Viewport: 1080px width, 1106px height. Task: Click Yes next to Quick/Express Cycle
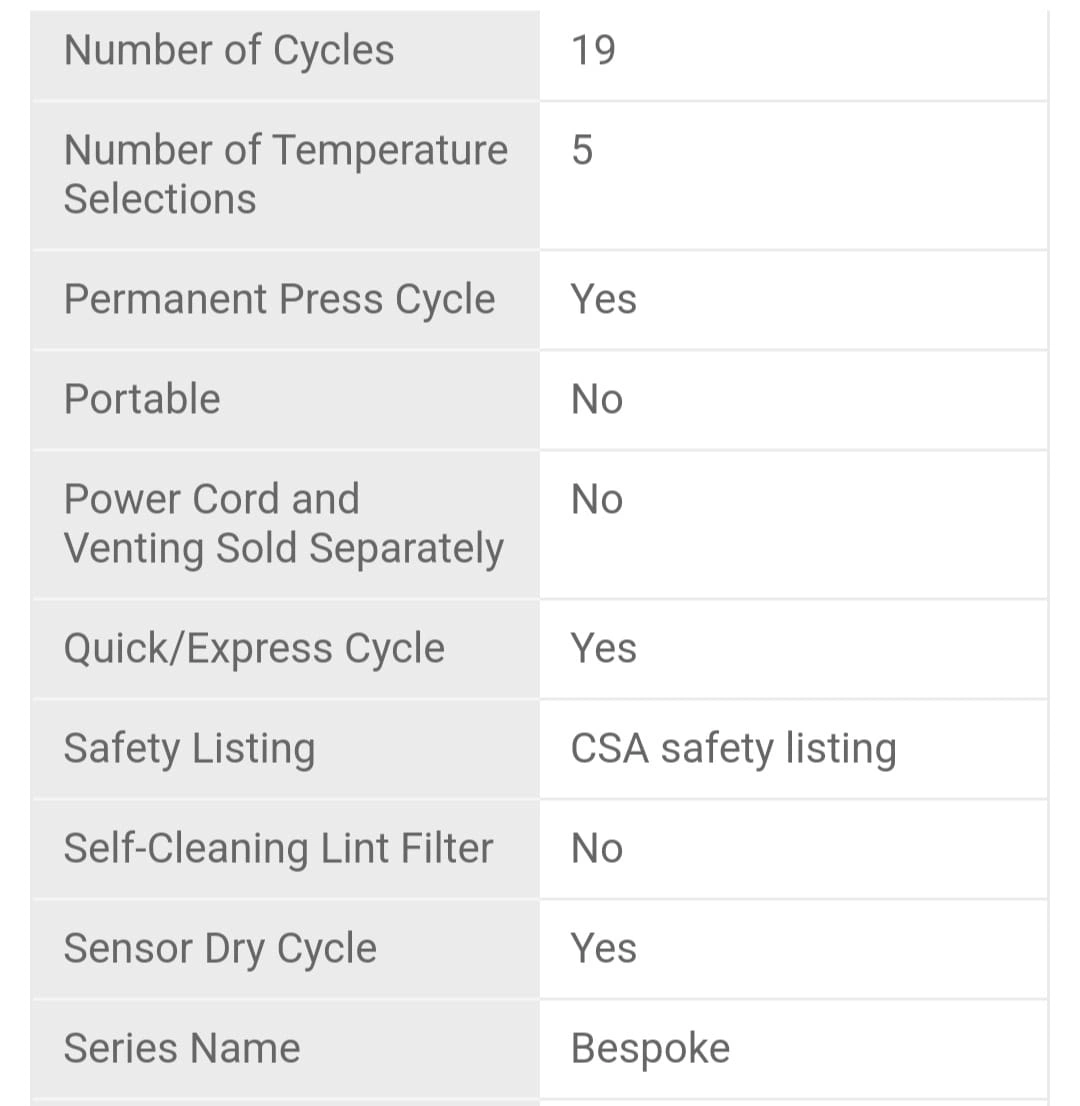[604, 648]
